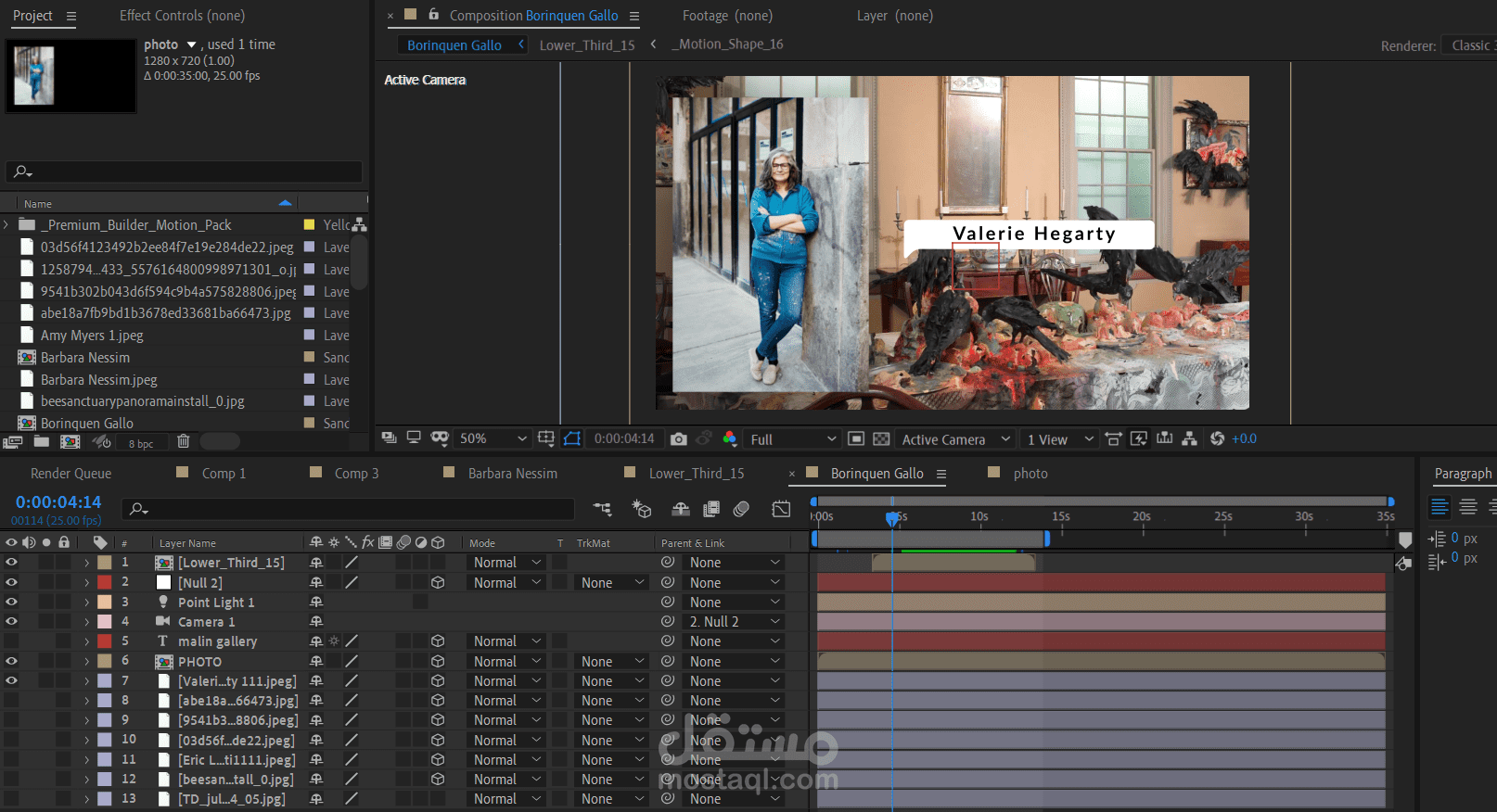Click the Lower_Third_15 breadcrumb in viewer
Image resolution: width=1497 pixels, height=812 pixels.
pyautogui.click(x=587, y=44)
